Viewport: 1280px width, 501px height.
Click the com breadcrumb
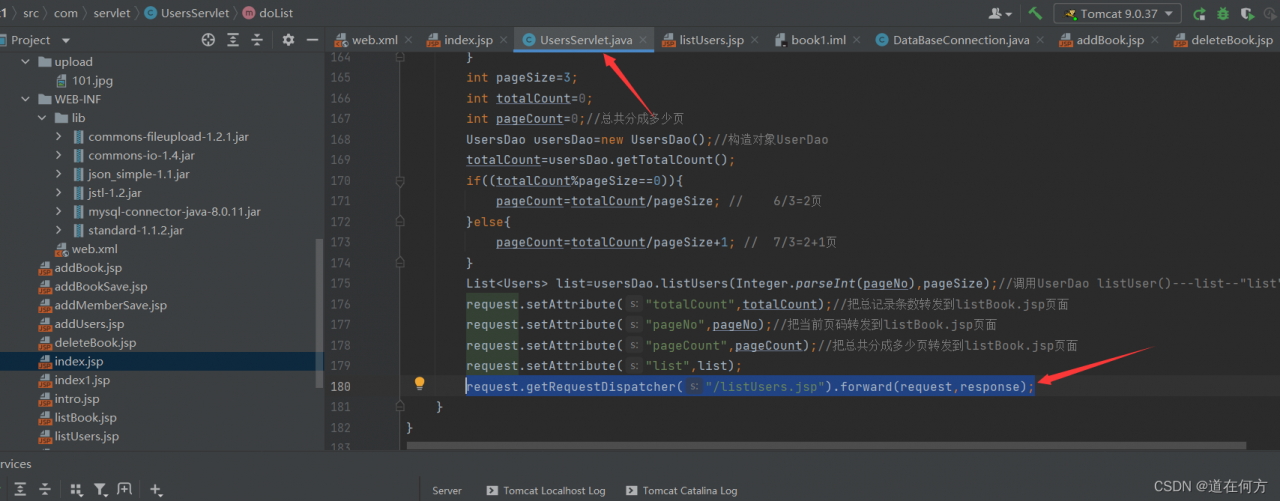coord(66,14)
